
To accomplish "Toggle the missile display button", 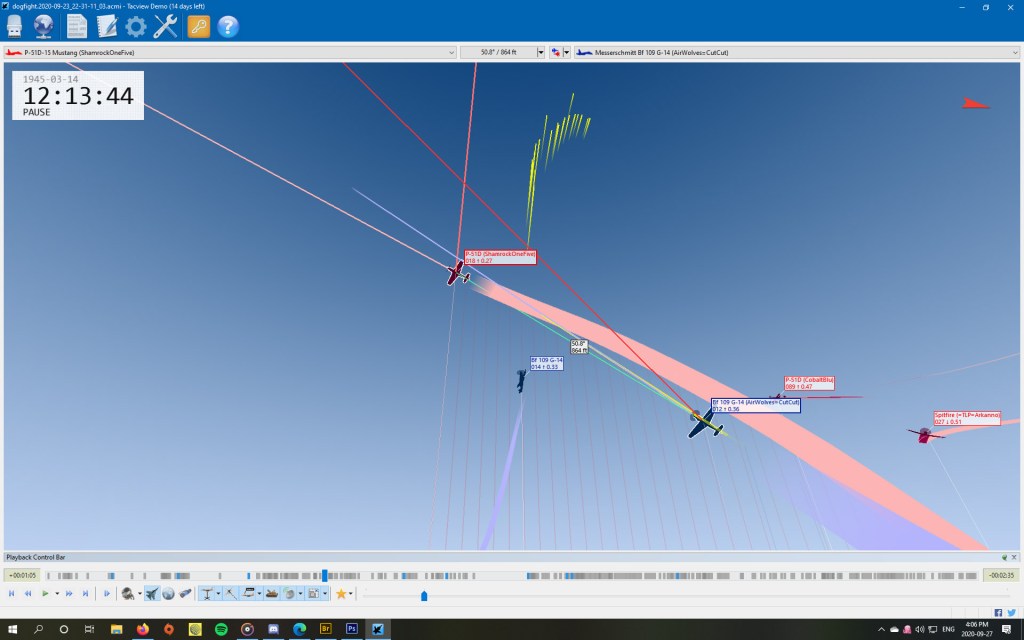I will (x=185, y=593).
